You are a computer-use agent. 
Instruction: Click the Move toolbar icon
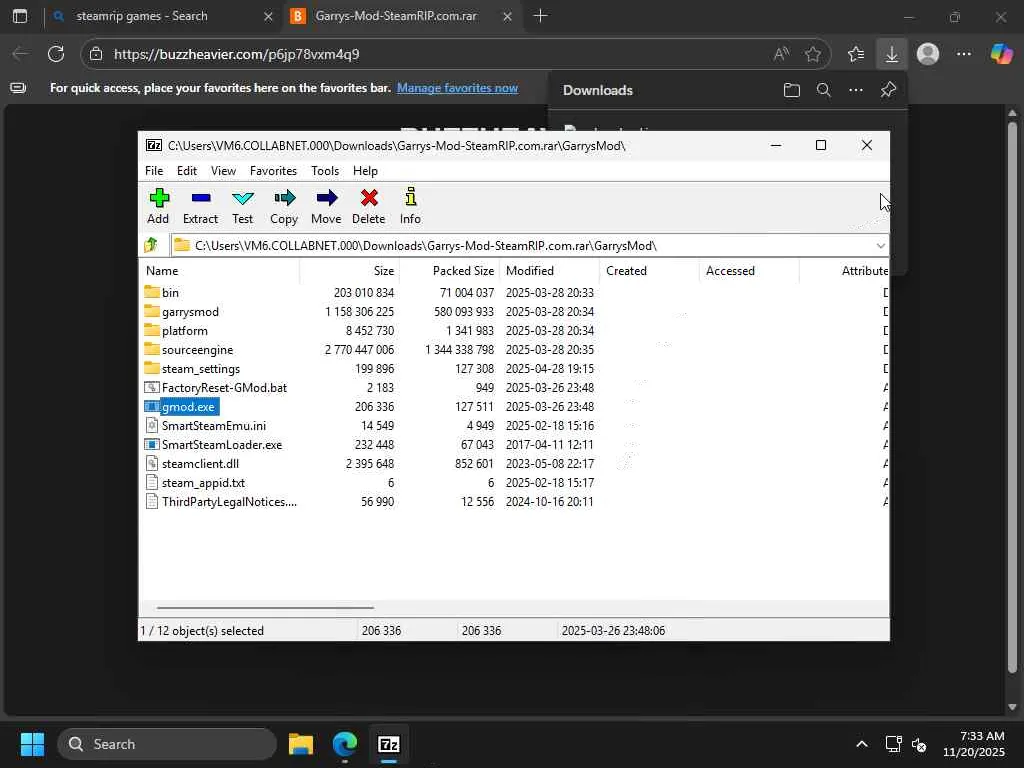[327, 198]
